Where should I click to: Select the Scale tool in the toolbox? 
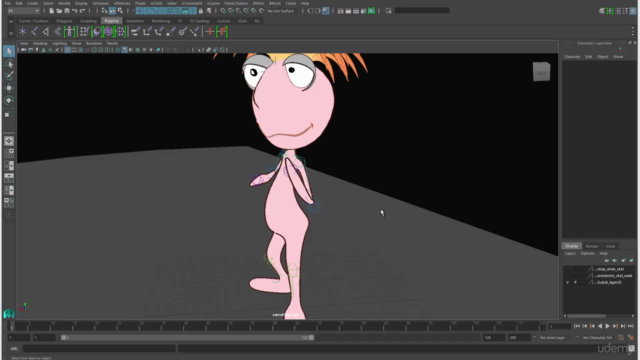(x=9, y=113)
